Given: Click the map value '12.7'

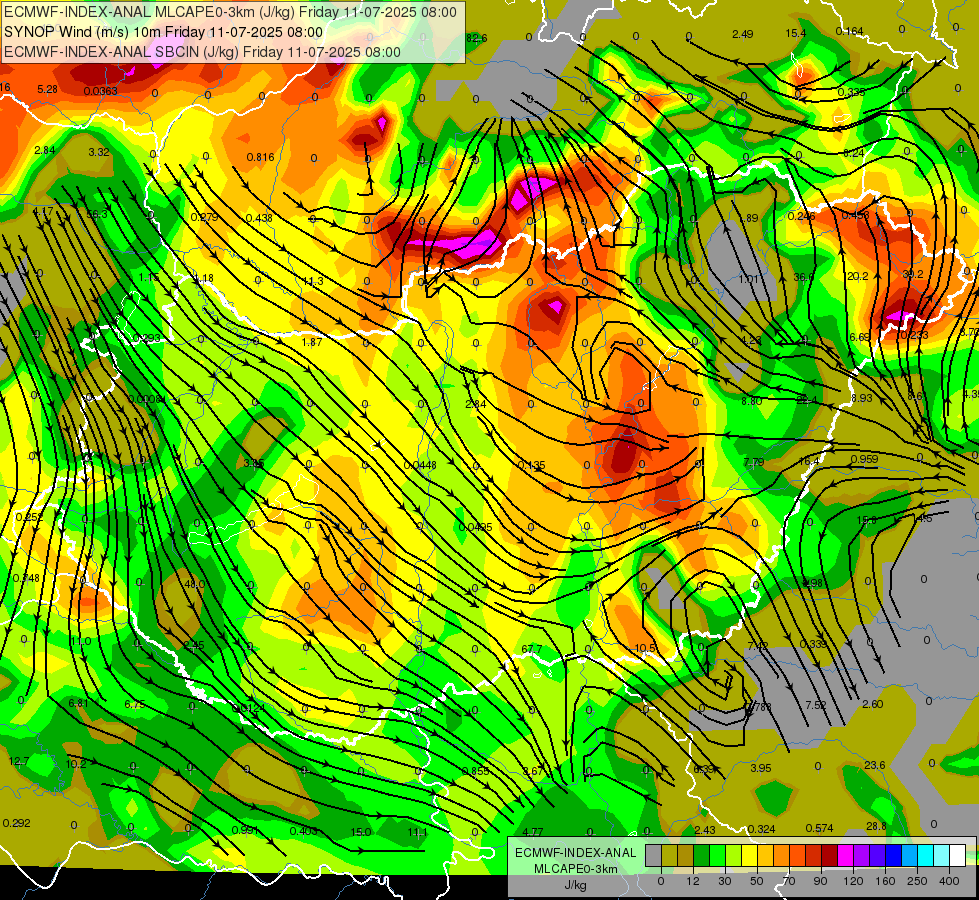Looking at the screenshot, I should click(x=19, y=761).
